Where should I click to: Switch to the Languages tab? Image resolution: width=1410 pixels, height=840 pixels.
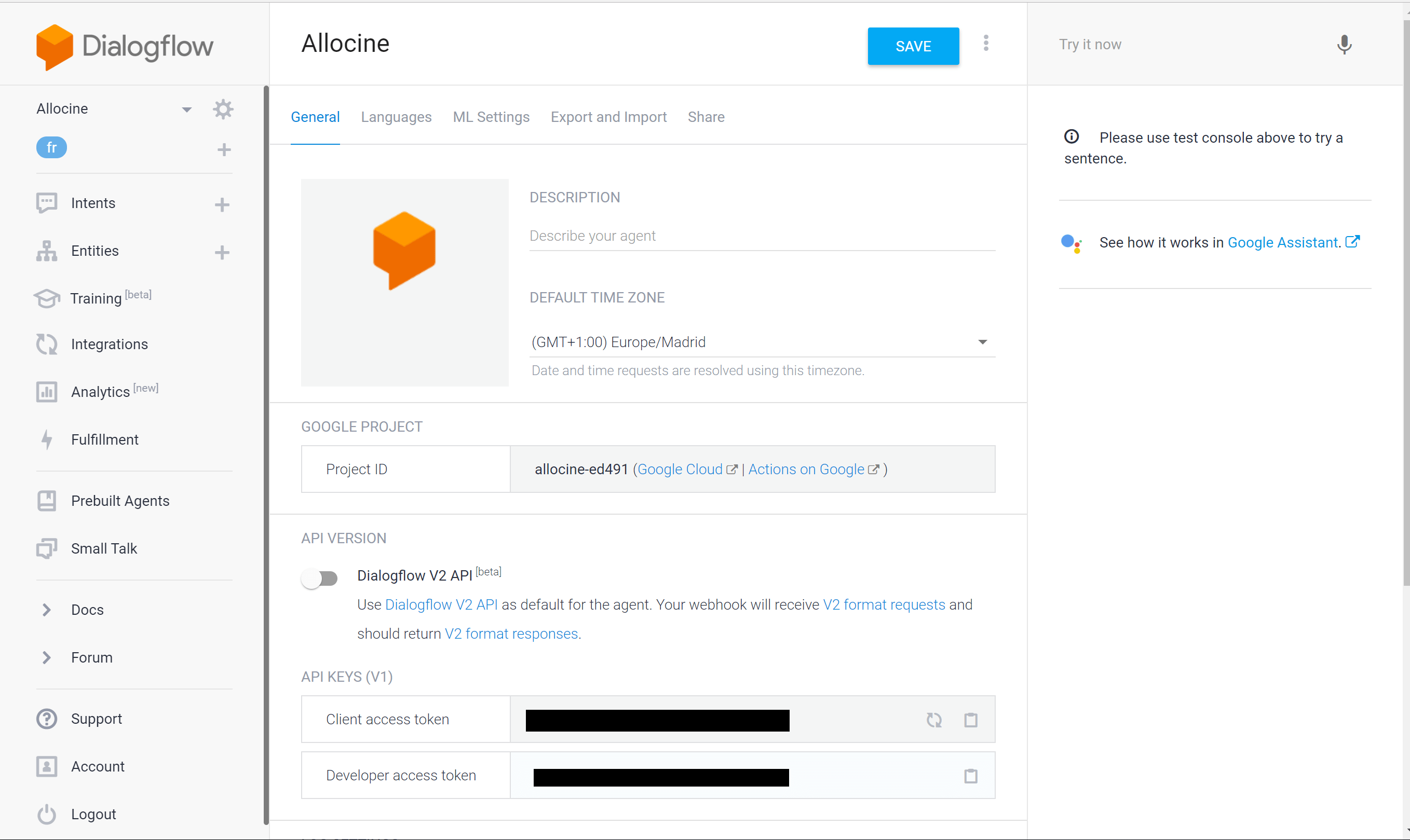pos(397,117)
